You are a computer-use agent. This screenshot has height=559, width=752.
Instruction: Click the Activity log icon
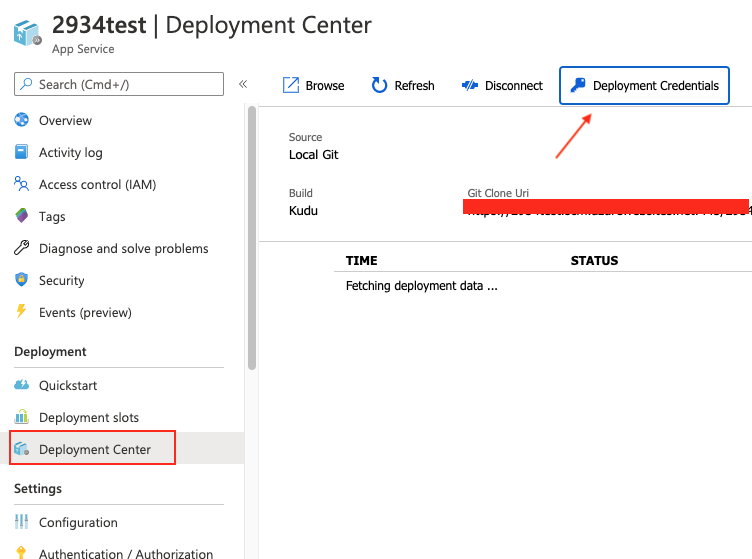coord(22,152)
